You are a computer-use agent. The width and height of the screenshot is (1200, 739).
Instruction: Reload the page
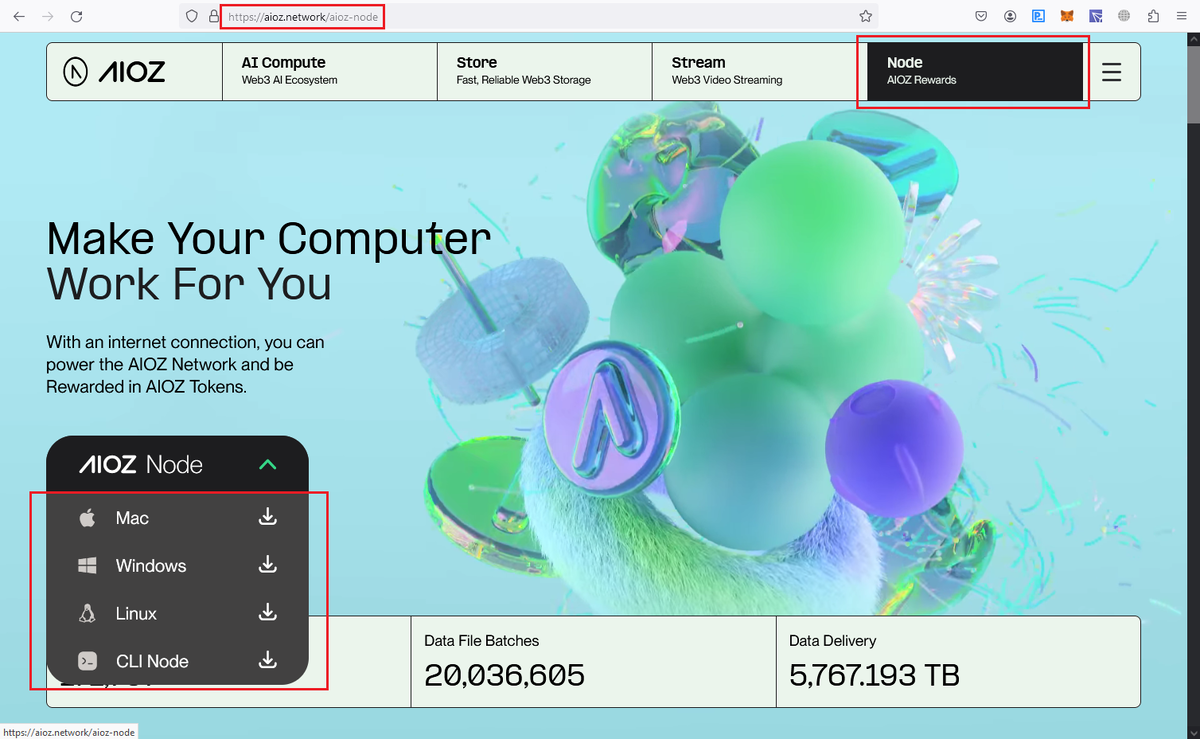(x=77, y=16)
